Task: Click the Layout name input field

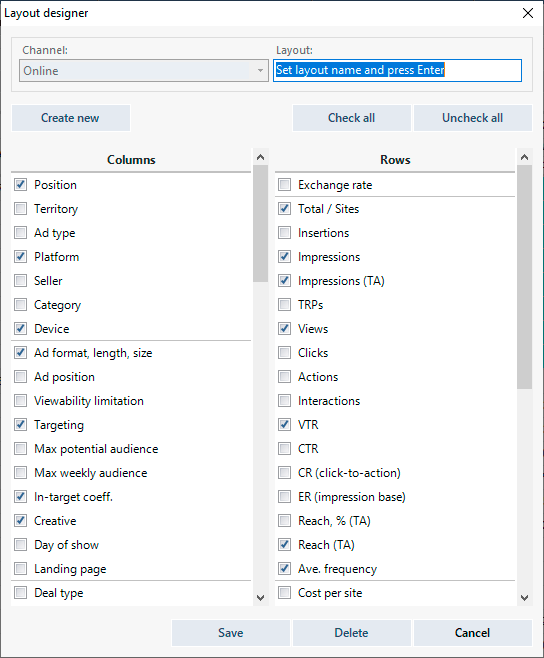Action: 398,70
